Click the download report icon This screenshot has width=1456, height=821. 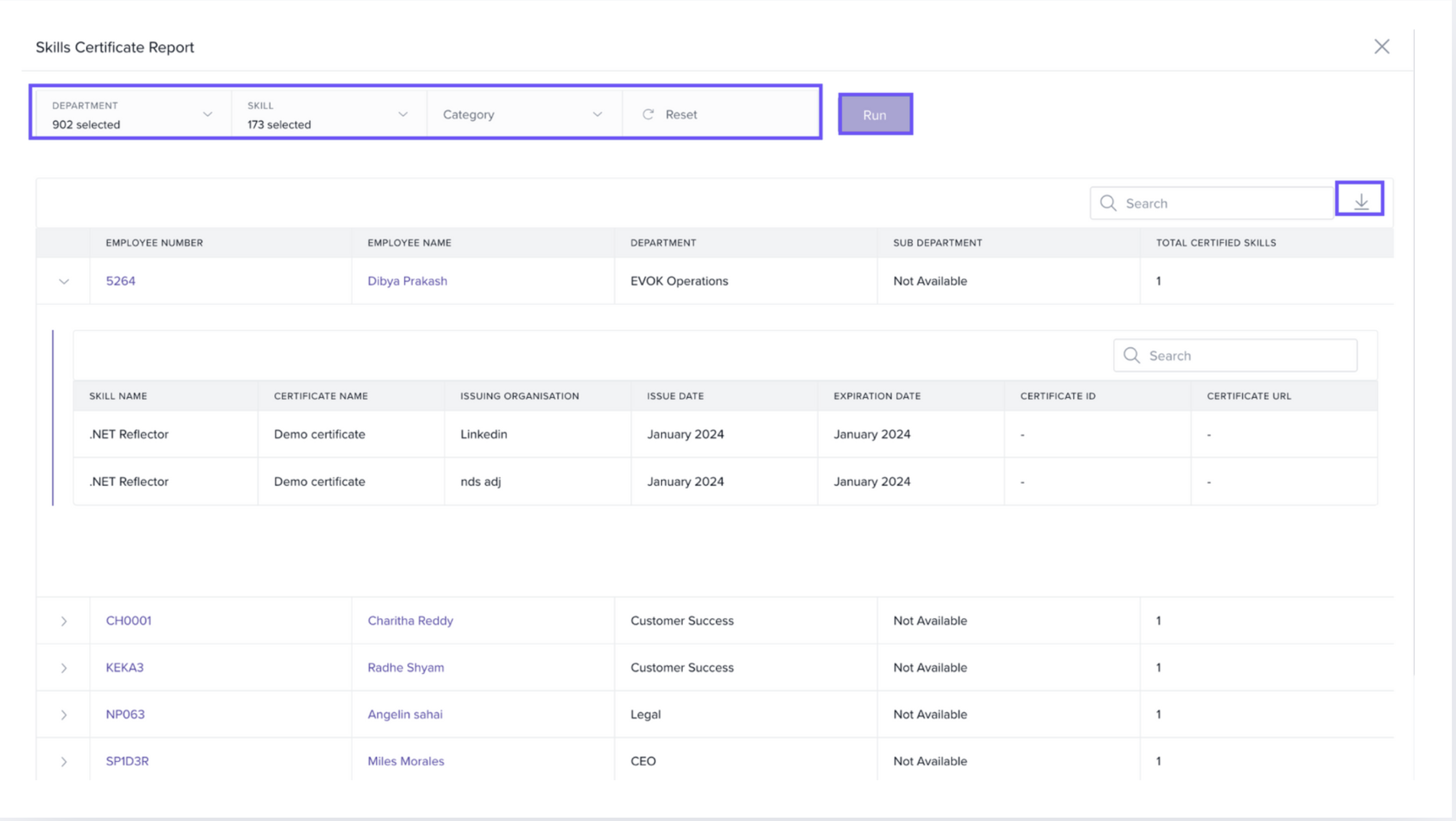tap(1360, 201)
